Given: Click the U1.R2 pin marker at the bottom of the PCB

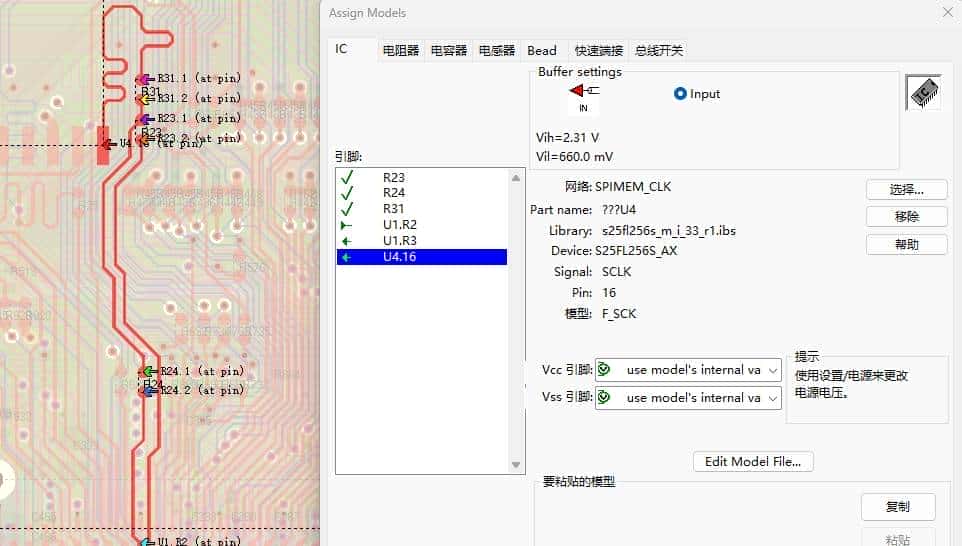Looking at the screenshot, I should pos(147,542).
